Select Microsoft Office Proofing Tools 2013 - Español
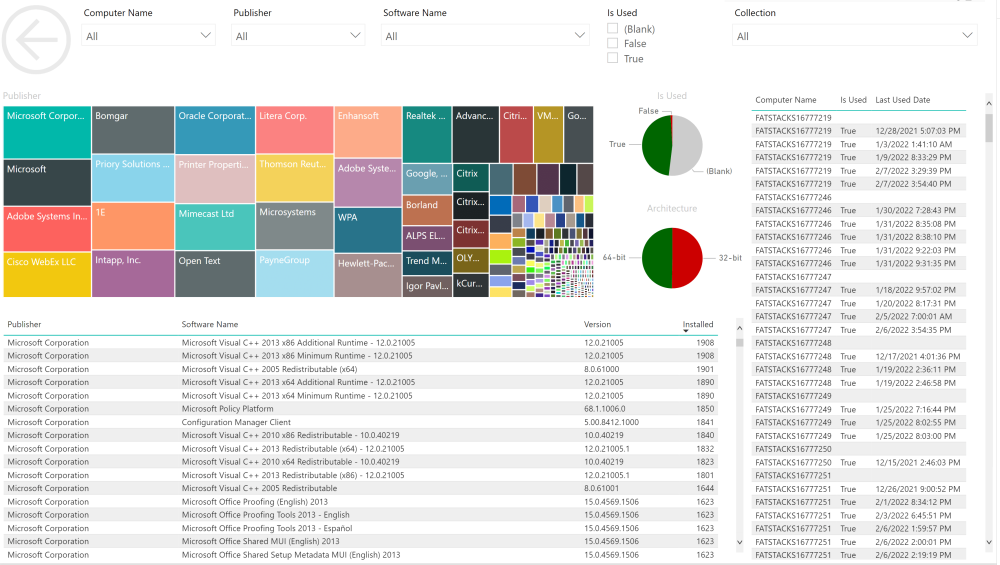The image size is (1000, 565). [361, 528]
